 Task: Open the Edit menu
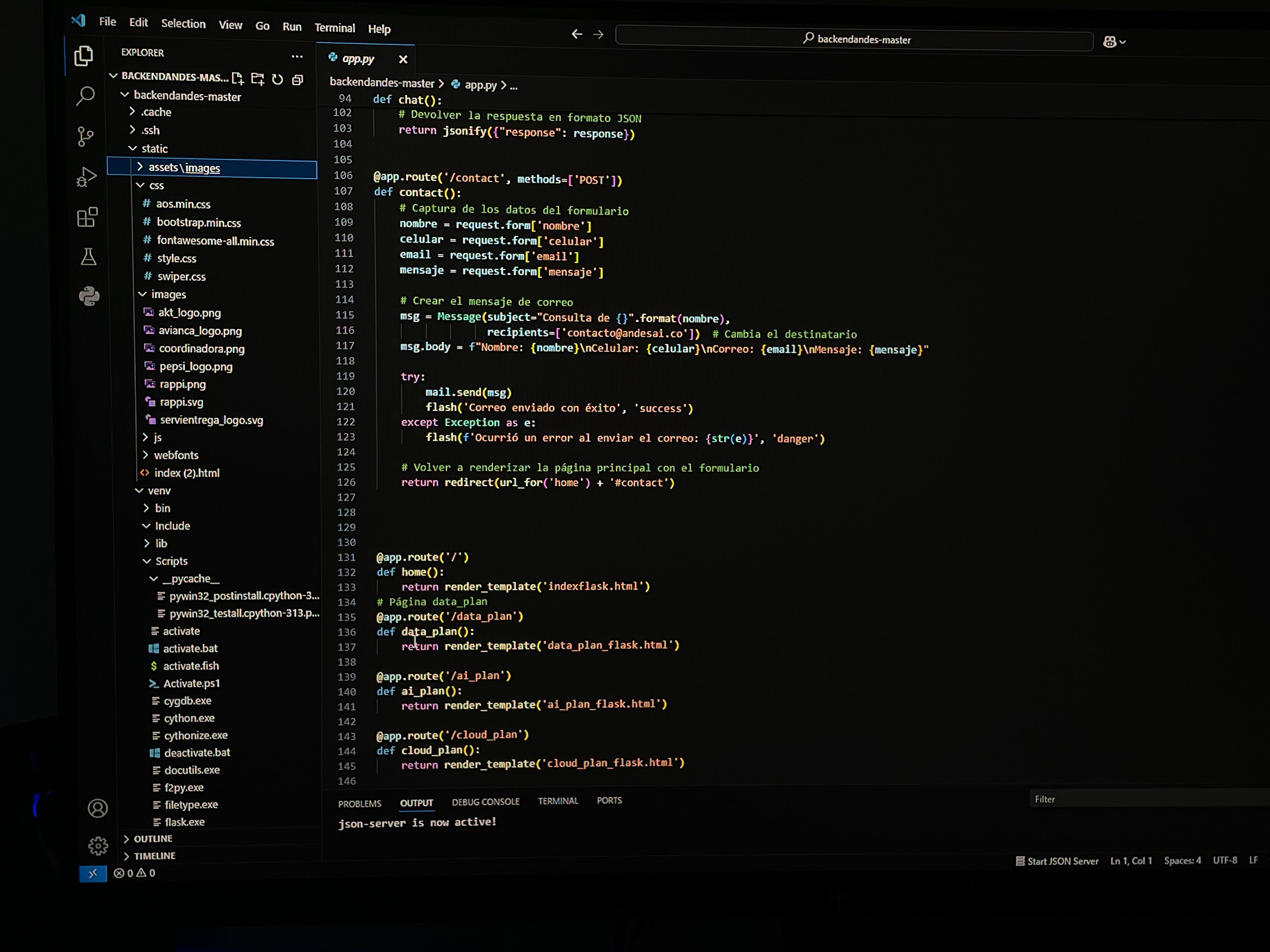click(x=138, y=22)
